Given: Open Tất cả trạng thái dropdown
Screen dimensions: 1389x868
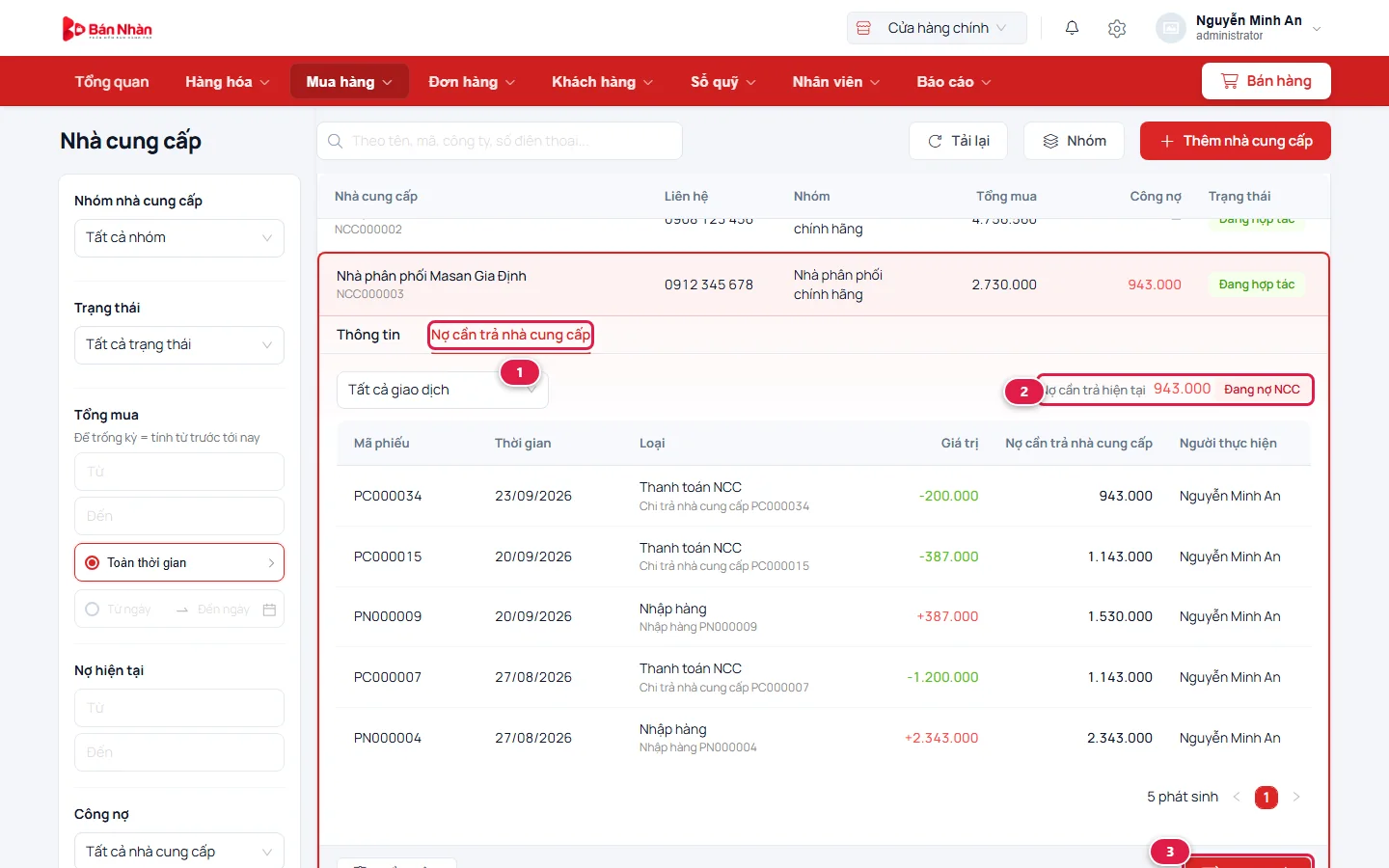Looking at the screenshot, I should (179, 344).
